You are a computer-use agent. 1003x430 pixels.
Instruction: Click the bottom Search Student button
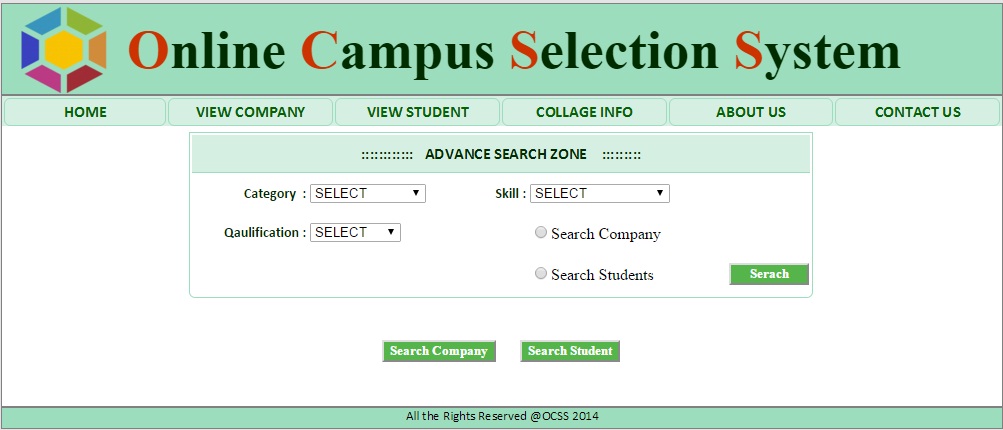(x=570, y=351)
